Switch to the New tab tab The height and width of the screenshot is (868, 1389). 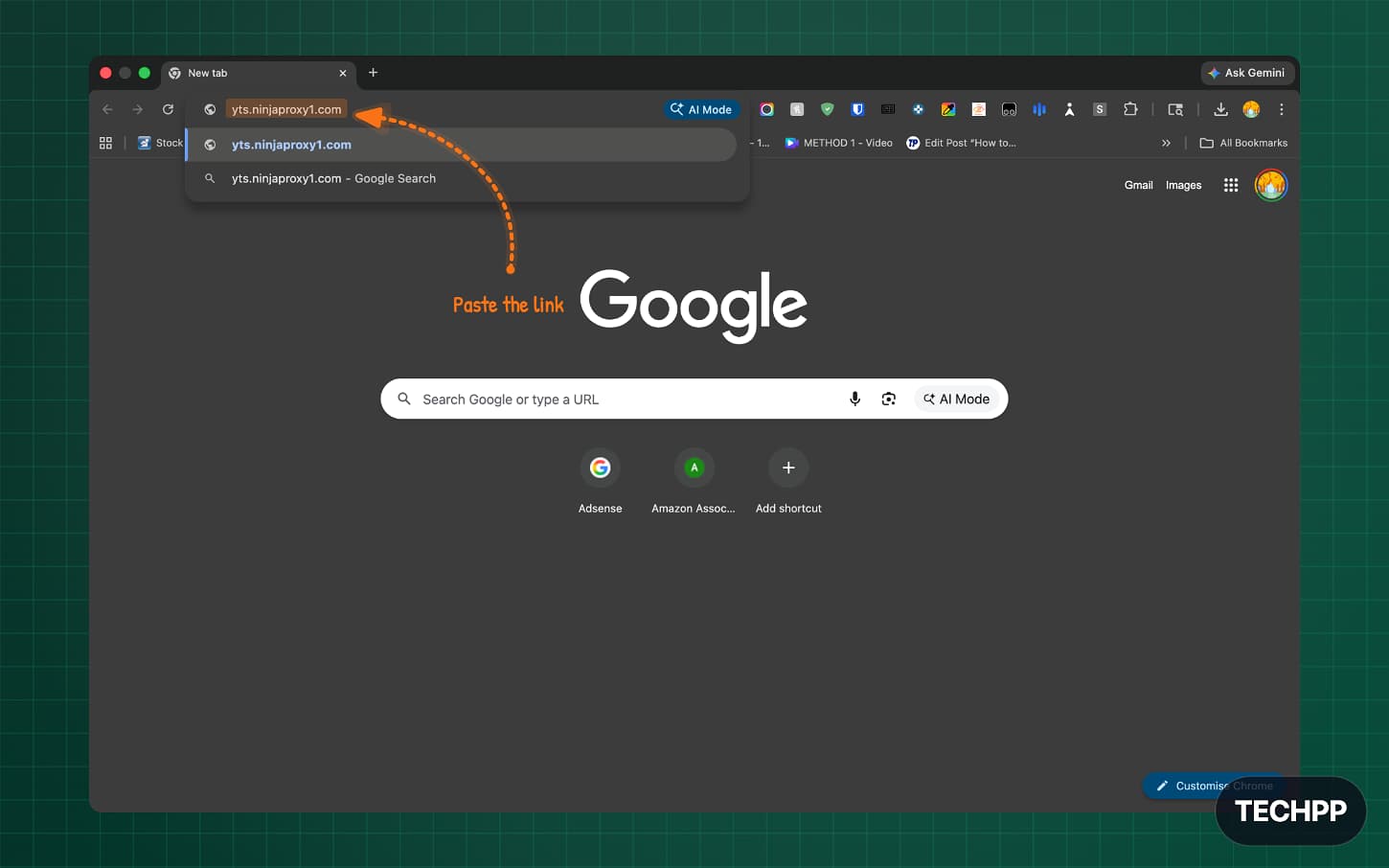[x=259, y=73]
